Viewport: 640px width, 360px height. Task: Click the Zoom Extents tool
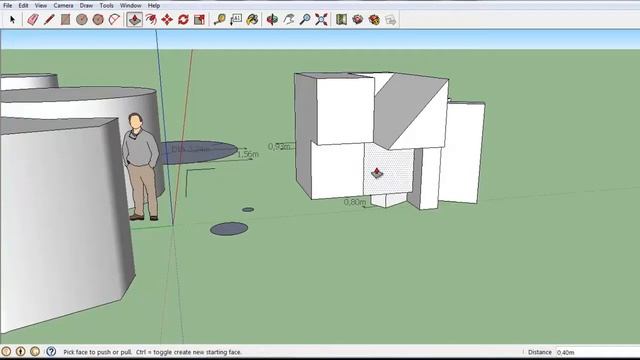click(x=321, y=19)
